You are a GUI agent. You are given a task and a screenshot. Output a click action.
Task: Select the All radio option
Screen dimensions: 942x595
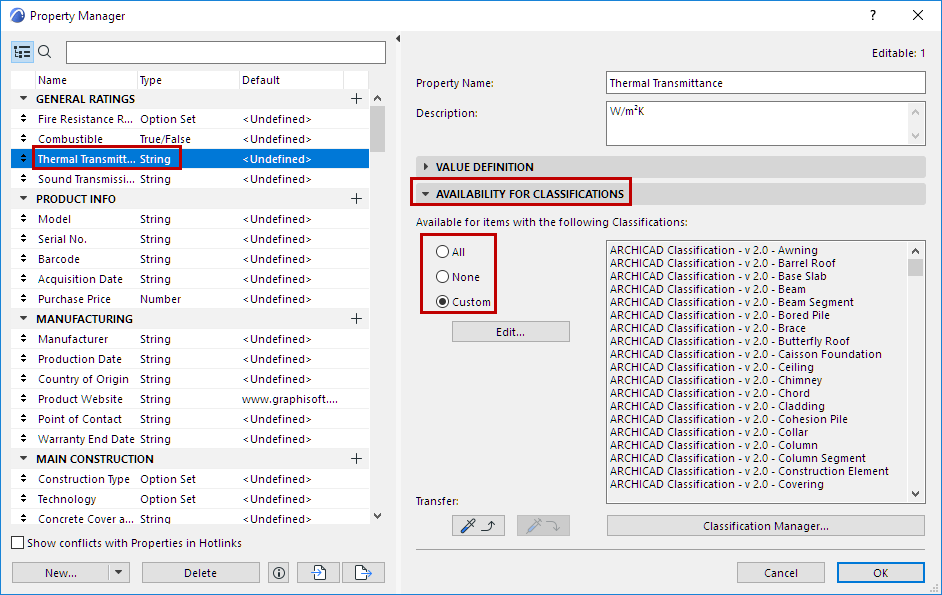[442, 252]
